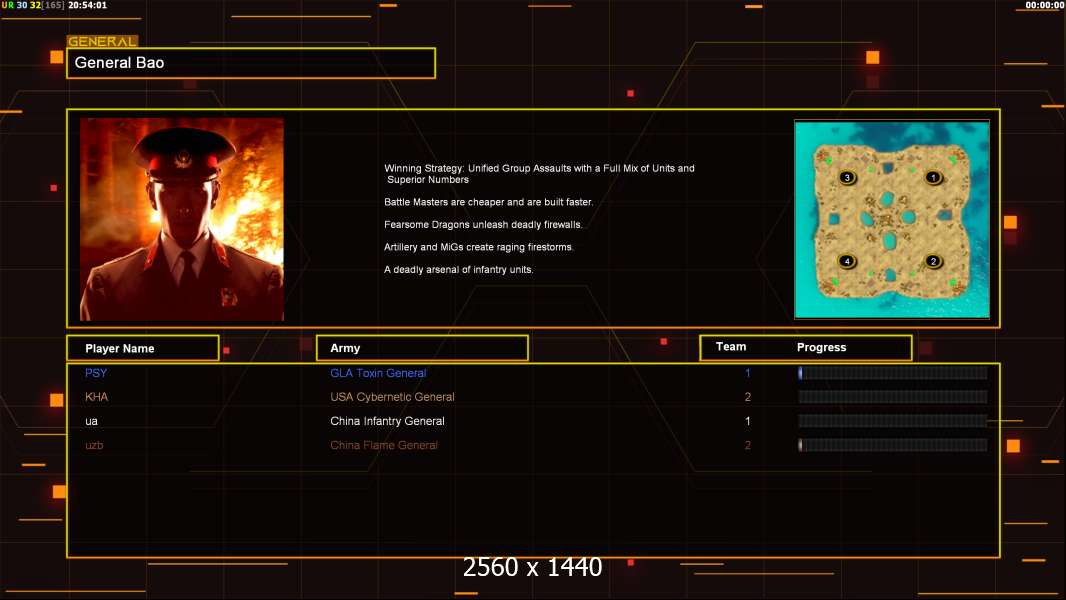Click team number for uzb row
This screenshot has height=600, width=1066.
(748, 445)
